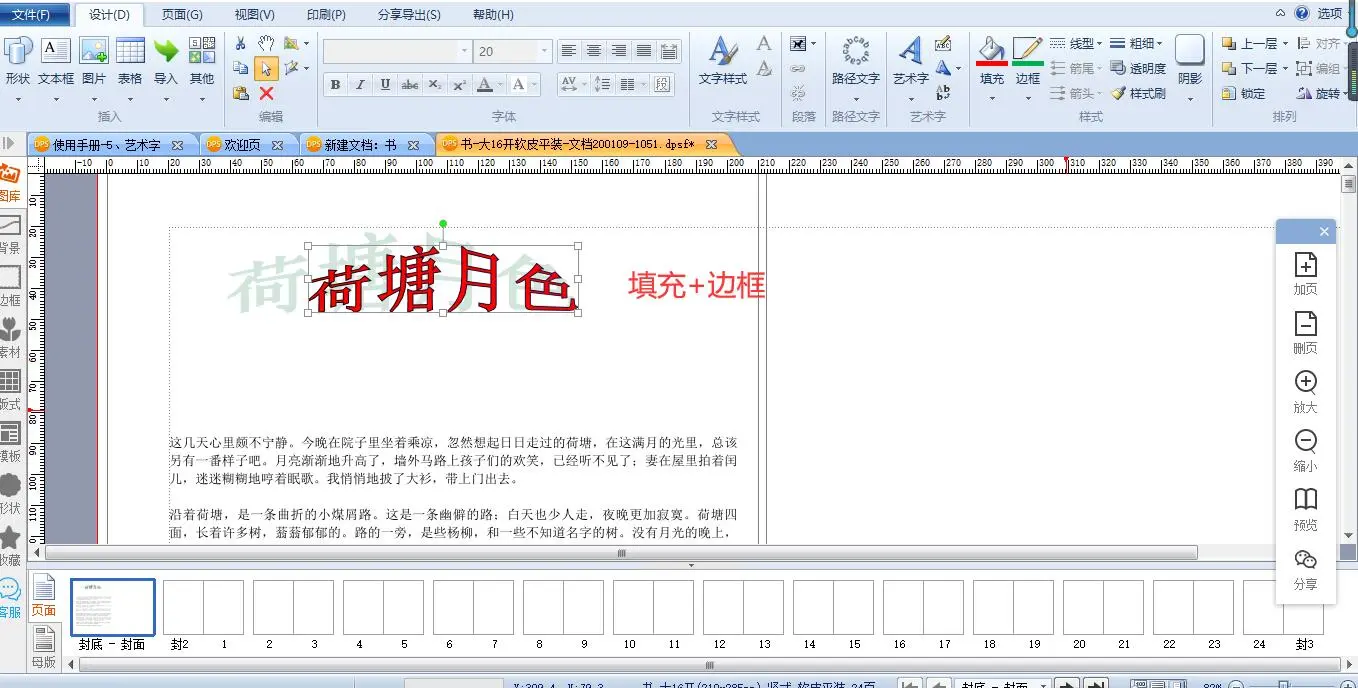This screenshot has width=1358, height=688.
Task: Open the font size dropdown
Action: point(544,51)
